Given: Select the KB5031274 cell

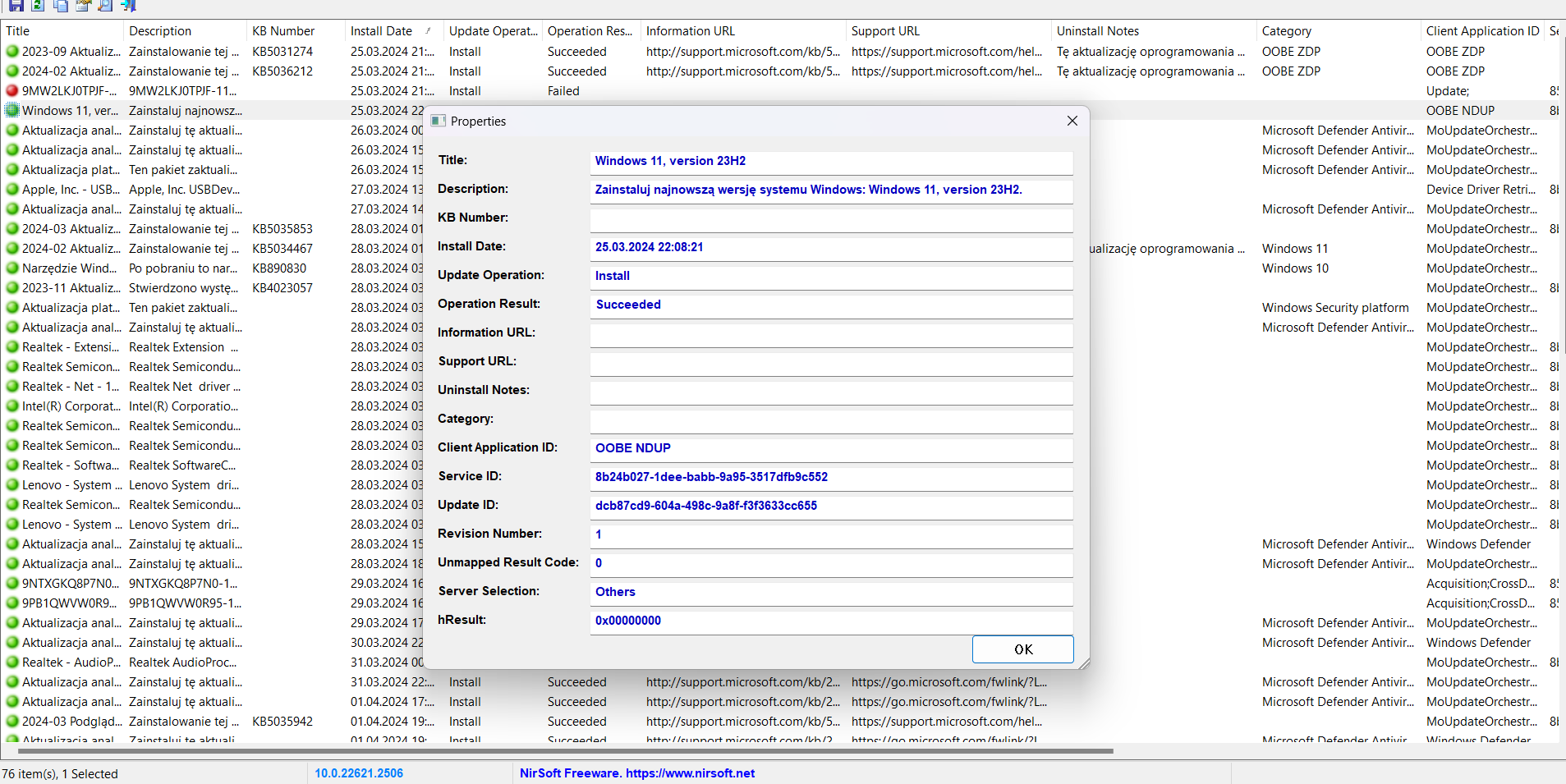Looking at the screenshot, I should [282, 51].
